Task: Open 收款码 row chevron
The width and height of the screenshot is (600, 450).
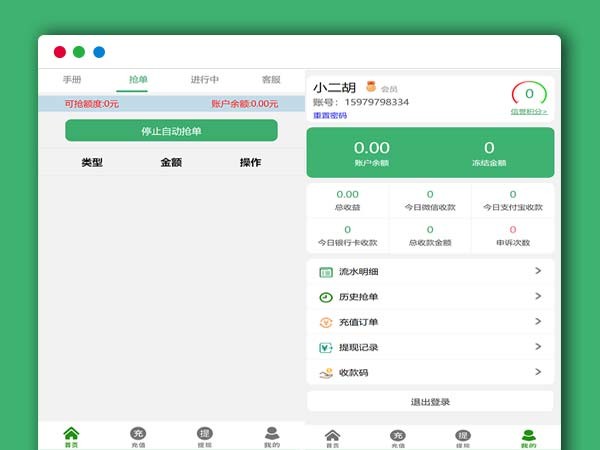Action: pos(538,372)
